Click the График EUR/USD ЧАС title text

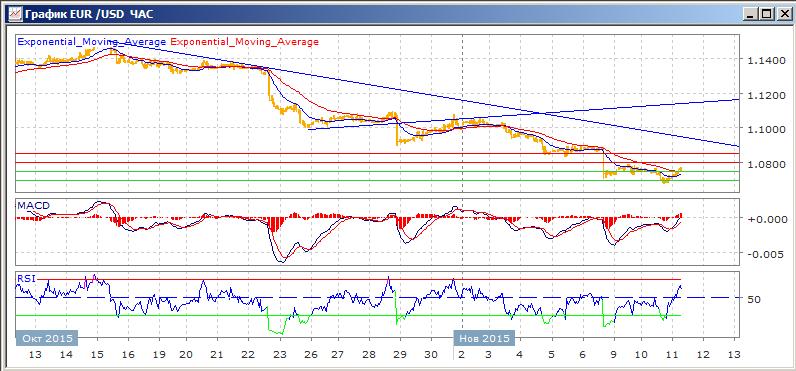click(x=89, y=14)
